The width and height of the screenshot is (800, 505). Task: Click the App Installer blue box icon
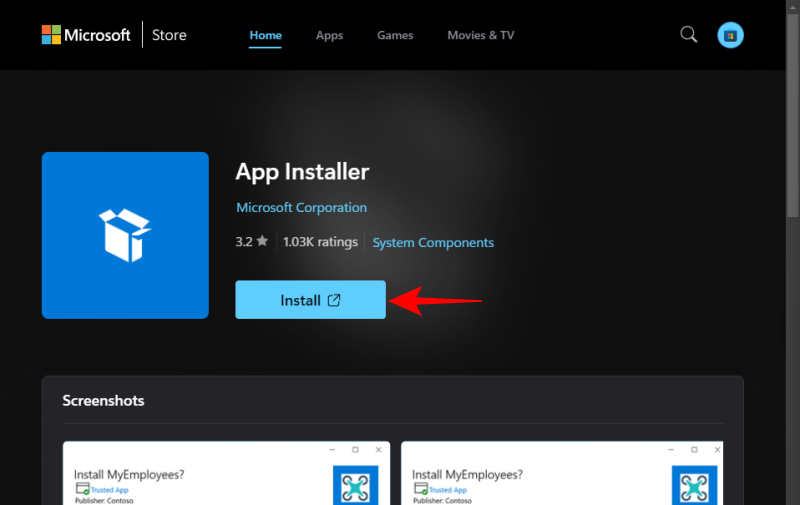tap(125, 235)
